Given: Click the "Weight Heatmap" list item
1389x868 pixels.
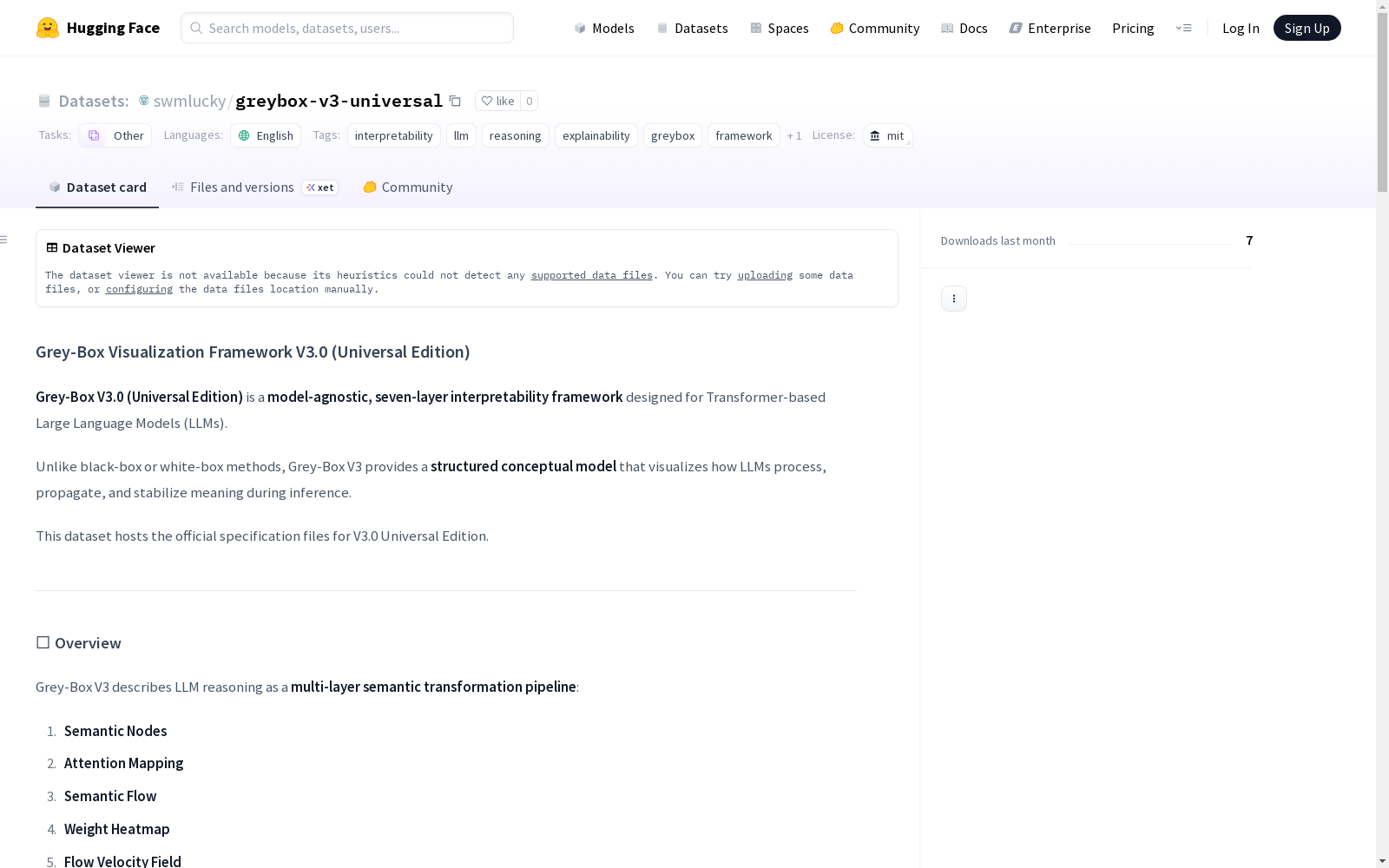Looking at the screenshot, I should 117,829.
